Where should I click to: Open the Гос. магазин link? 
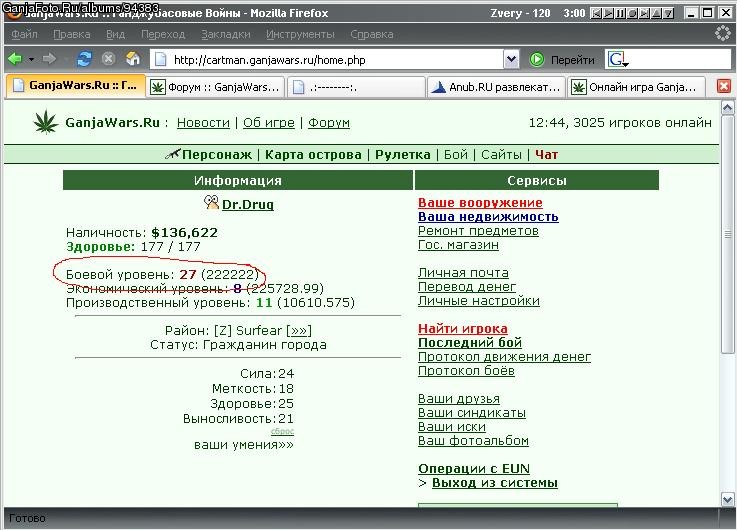click(458, 245)
